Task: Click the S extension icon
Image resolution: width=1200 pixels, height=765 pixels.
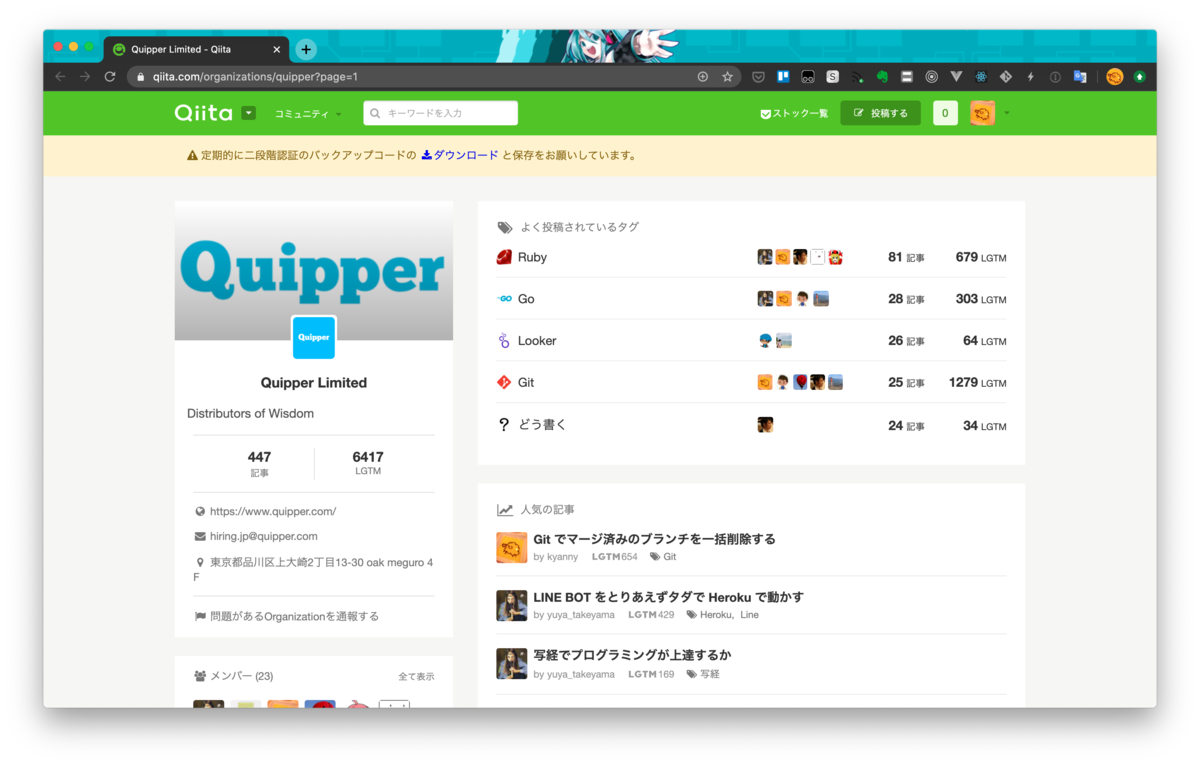Action: tap(832, 76)
